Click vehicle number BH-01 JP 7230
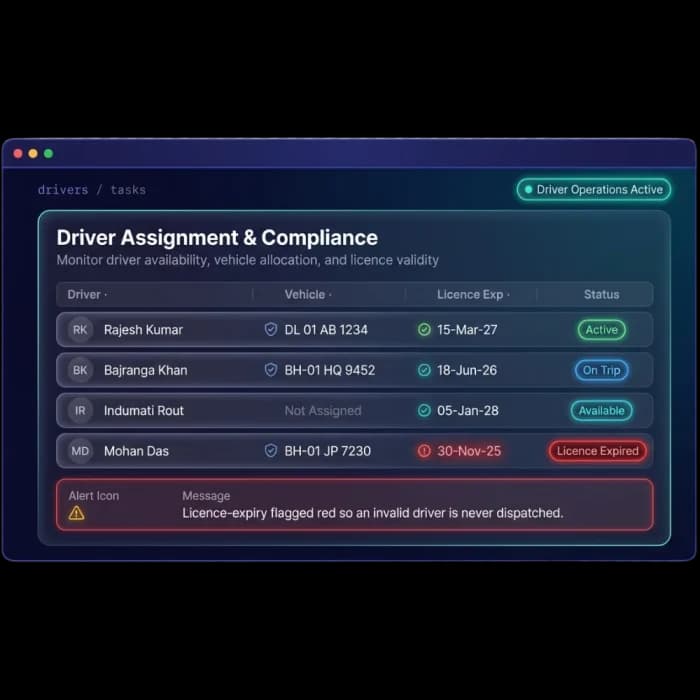Image resolution: width=700 pixels, height=700 pixels. click(x=327, y=451)
